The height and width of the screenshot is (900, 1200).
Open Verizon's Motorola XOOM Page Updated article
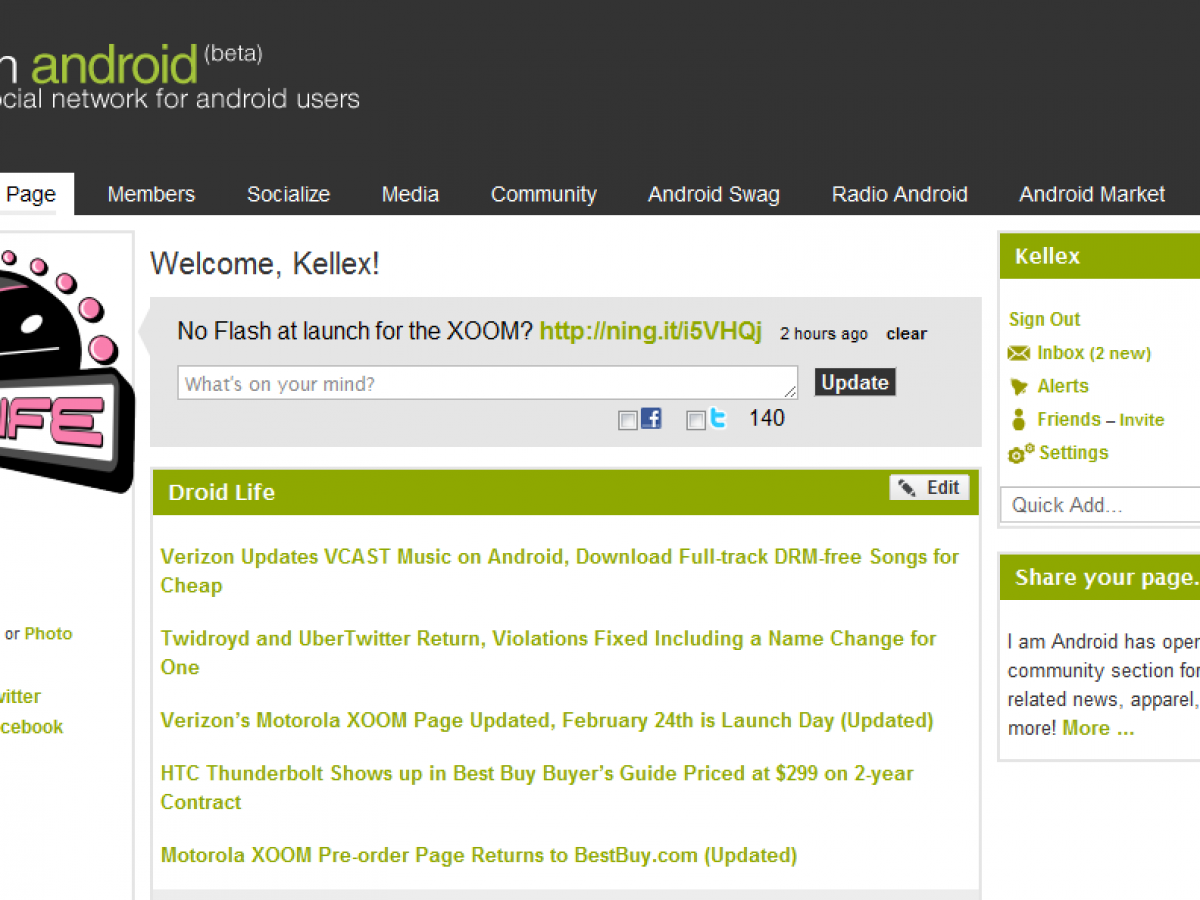547,720
